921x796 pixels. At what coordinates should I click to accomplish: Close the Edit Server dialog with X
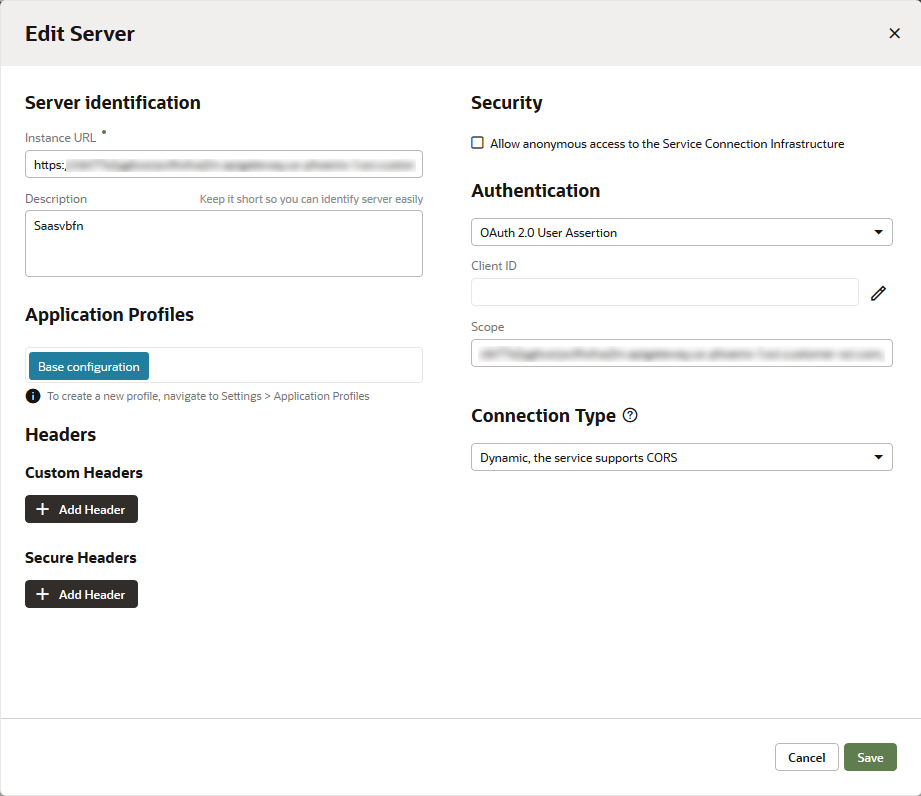pyautogui.click(x=894, y=33)
